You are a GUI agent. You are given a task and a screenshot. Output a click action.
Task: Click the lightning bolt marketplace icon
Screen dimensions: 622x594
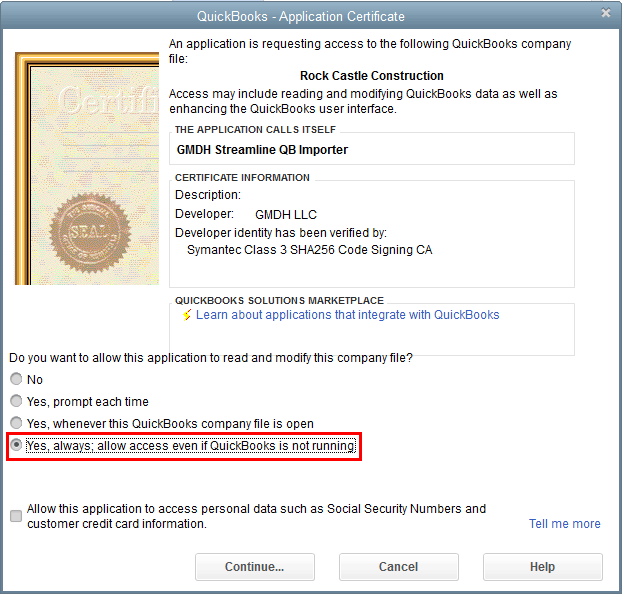coord(186,315)
